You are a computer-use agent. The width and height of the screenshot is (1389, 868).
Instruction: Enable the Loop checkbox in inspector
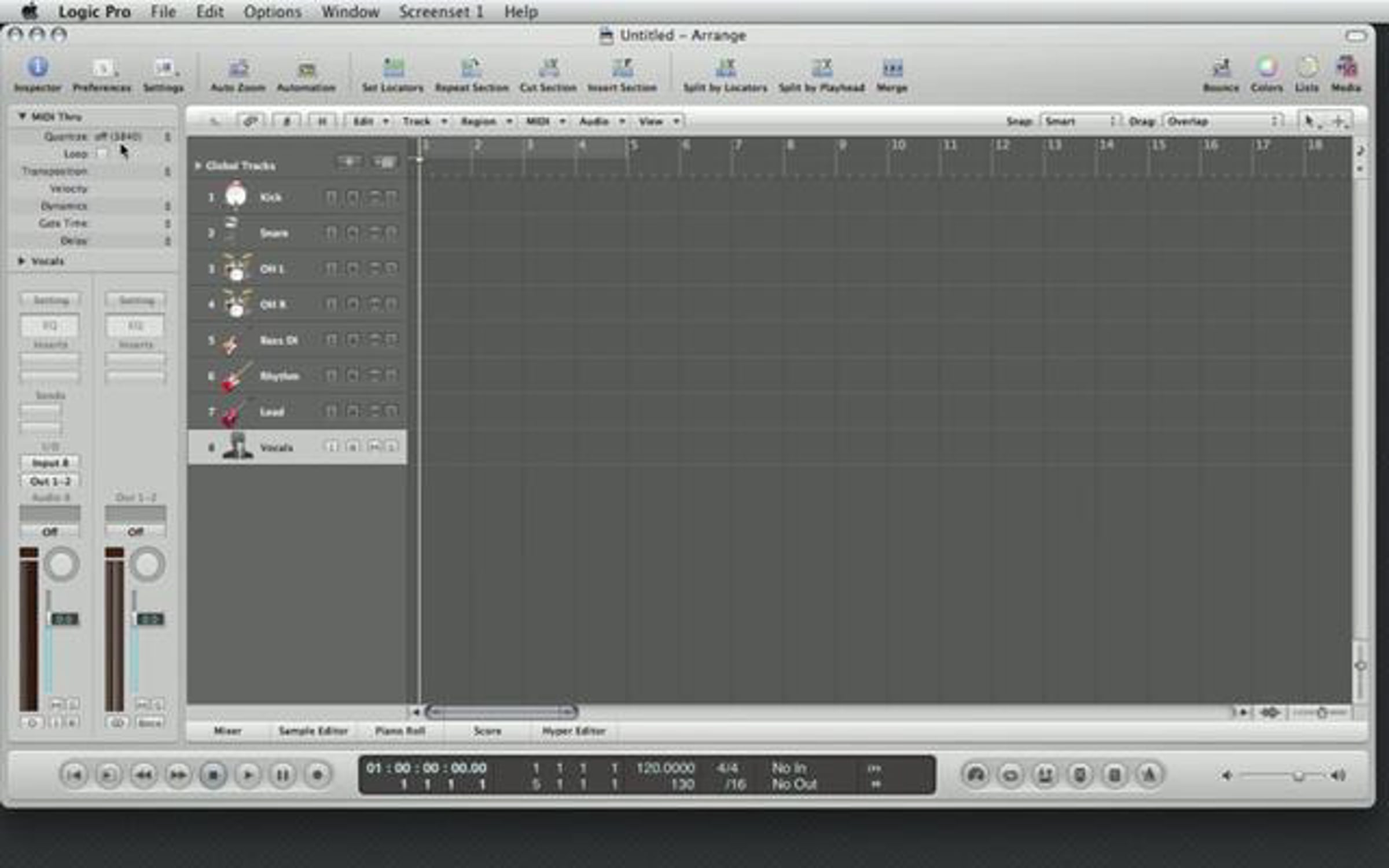(102, 153)
